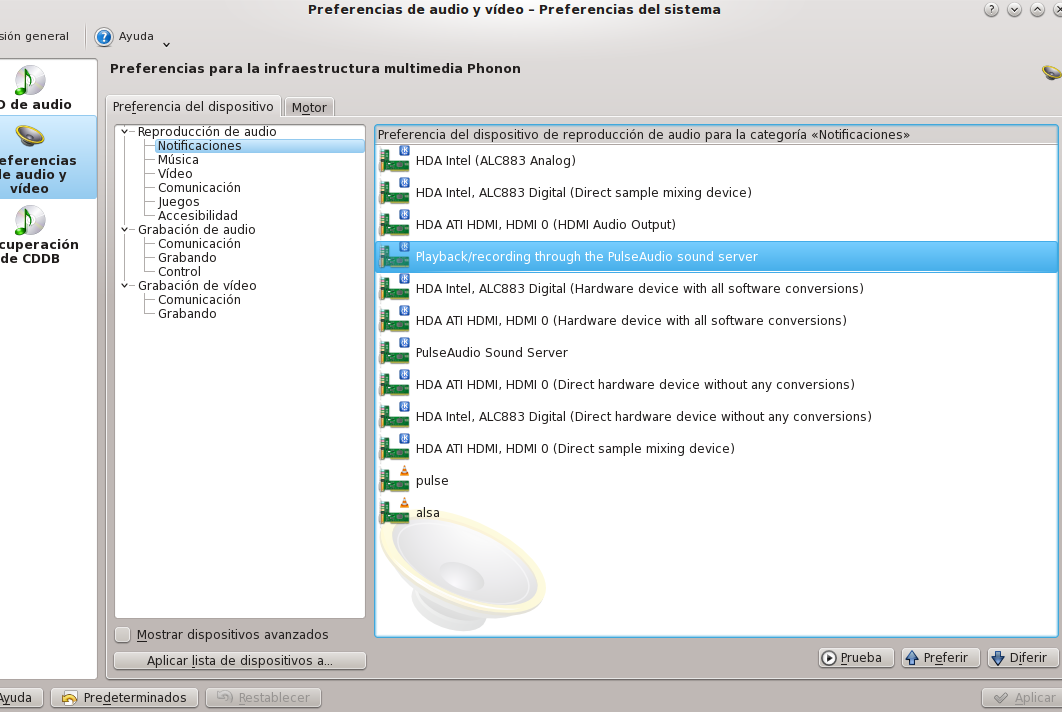Open the Ayuda toolbar menu

tap(125, 37)
